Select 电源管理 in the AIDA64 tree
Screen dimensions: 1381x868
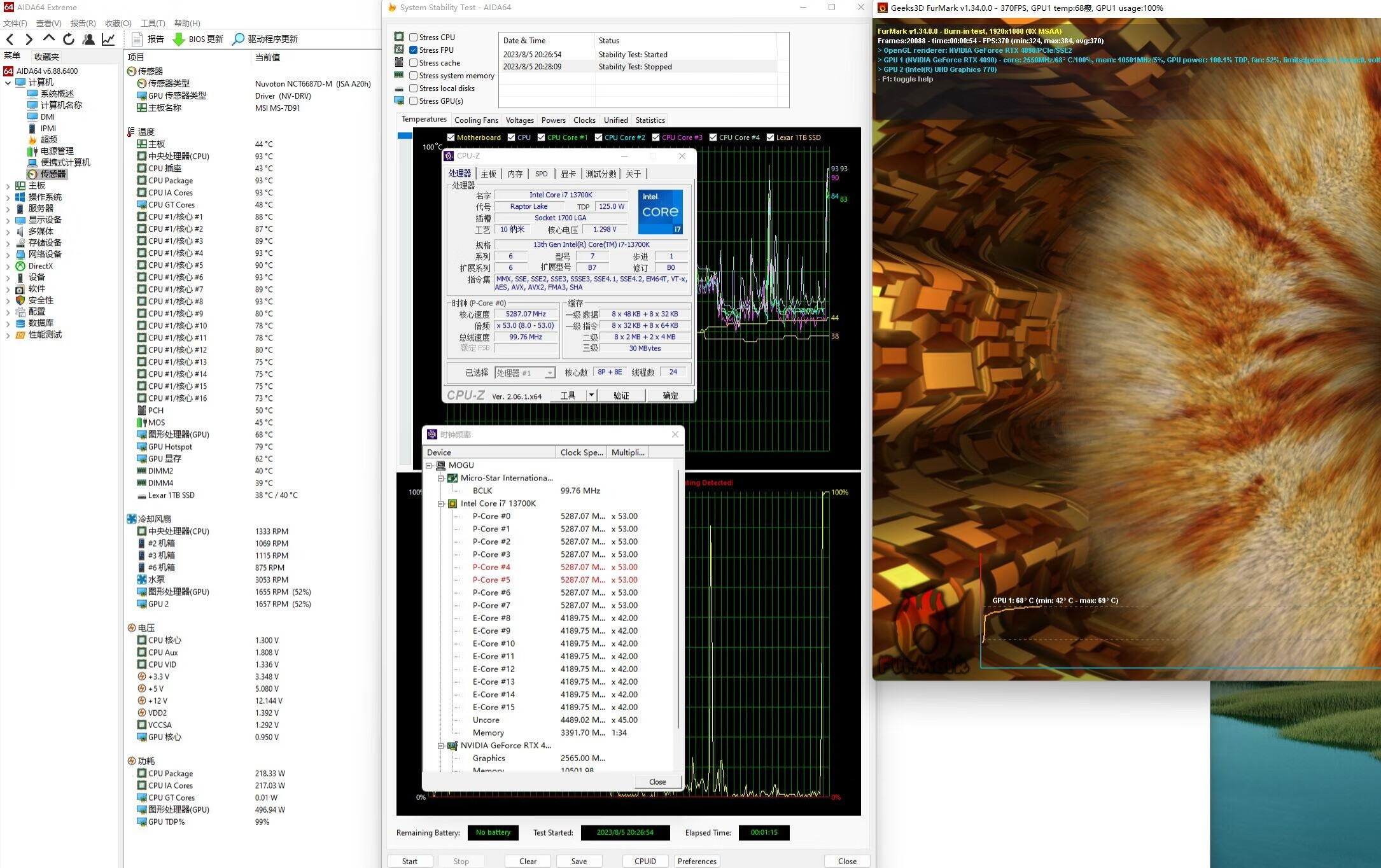click(x=51, y=151)
